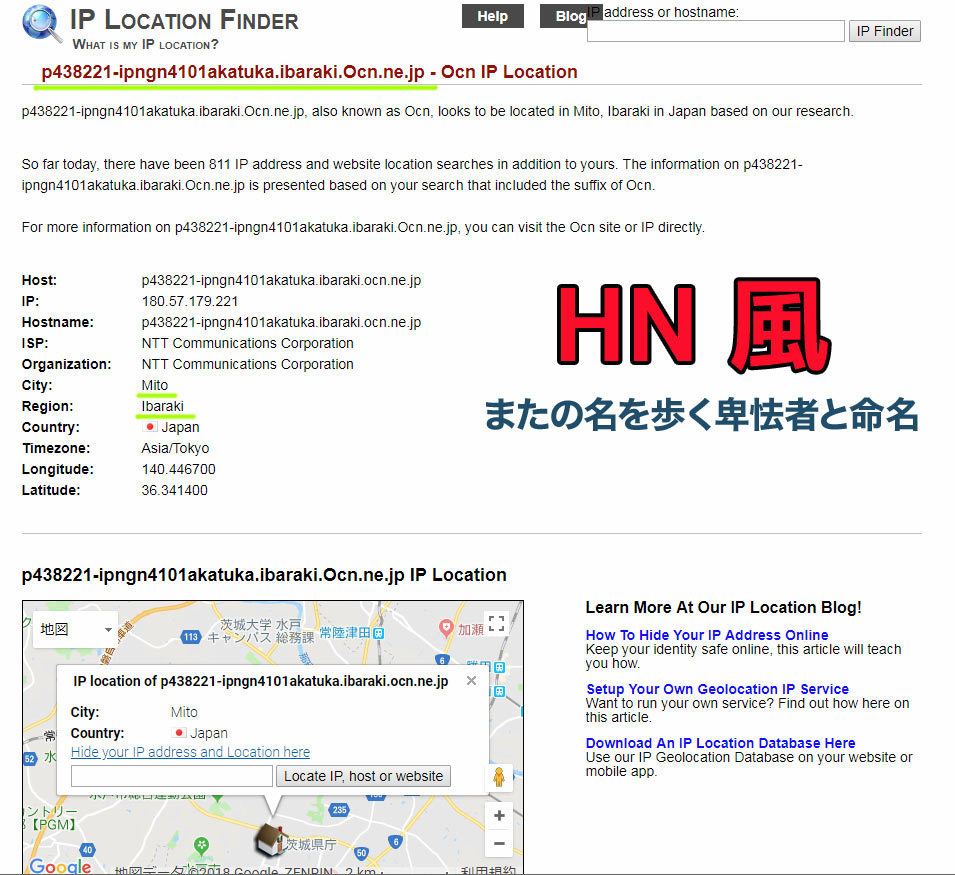
Task: Click the Japan flag in the map popup
Action: 179,733
